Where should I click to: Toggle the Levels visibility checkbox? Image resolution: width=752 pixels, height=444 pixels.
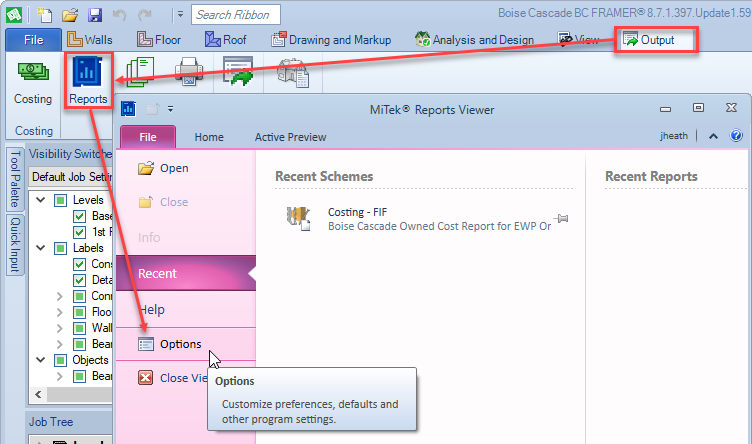tap(60, 200)
